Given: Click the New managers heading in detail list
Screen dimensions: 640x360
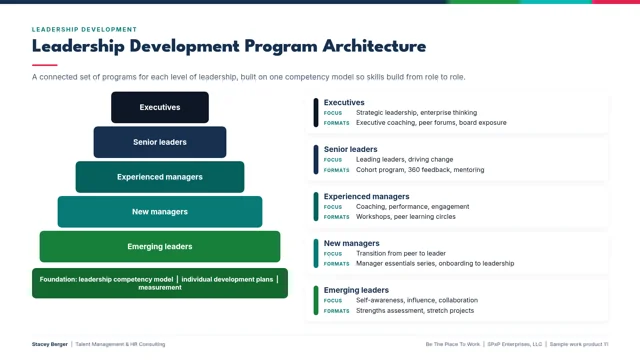Looking at the screenshot, I should [351, 243].
